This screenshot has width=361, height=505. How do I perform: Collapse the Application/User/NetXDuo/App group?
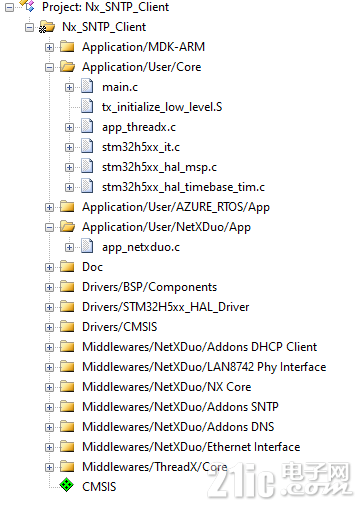[49, 227]
